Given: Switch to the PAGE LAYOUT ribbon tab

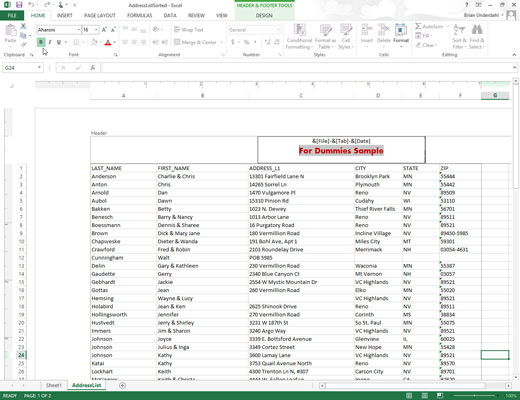Looking at the screenshot, I should pyautogui.click(x=100, y=15).
